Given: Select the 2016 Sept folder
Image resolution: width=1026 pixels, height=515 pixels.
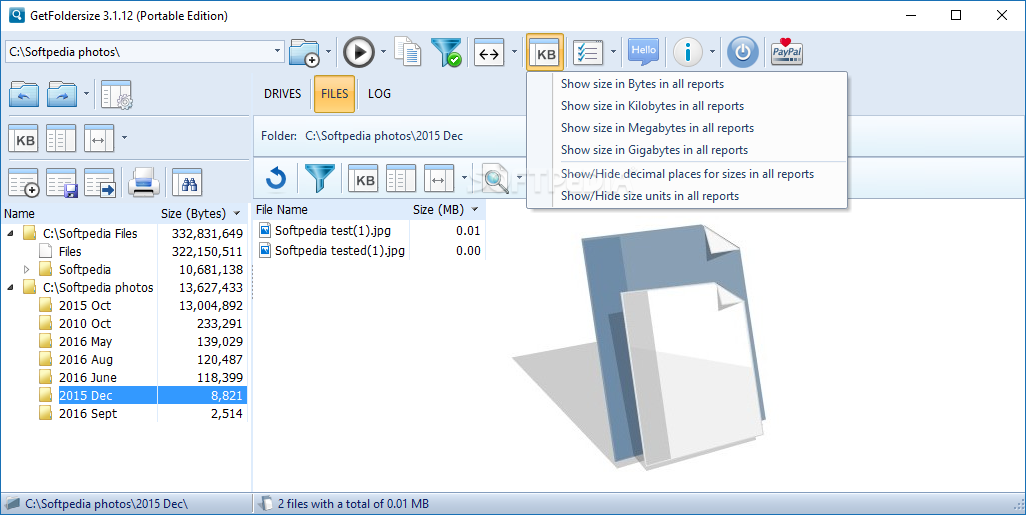Looking at the screenshot, I should [x=88, y=414].
